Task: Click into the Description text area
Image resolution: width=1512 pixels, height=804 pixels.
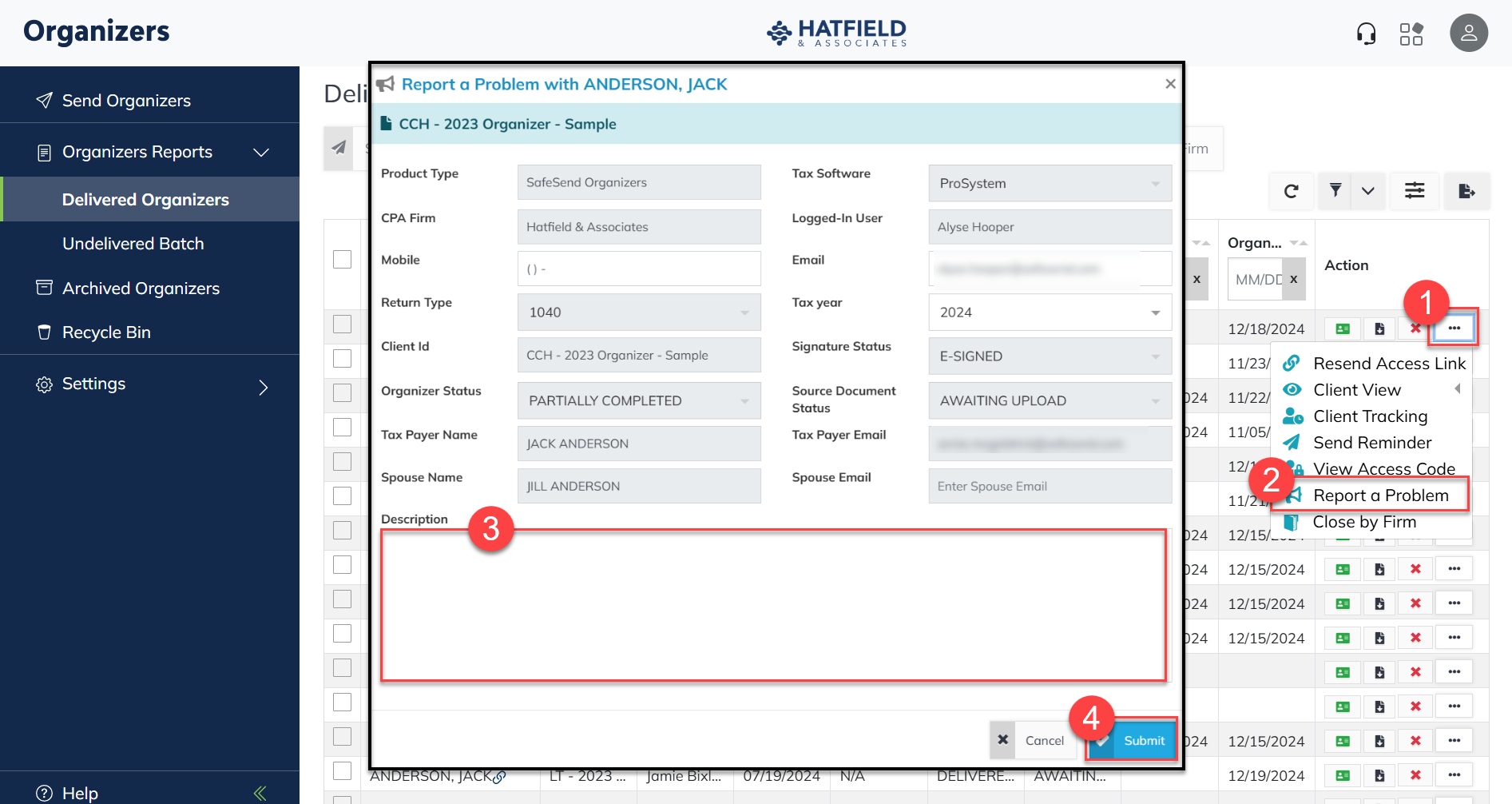Action: [773, 606]
